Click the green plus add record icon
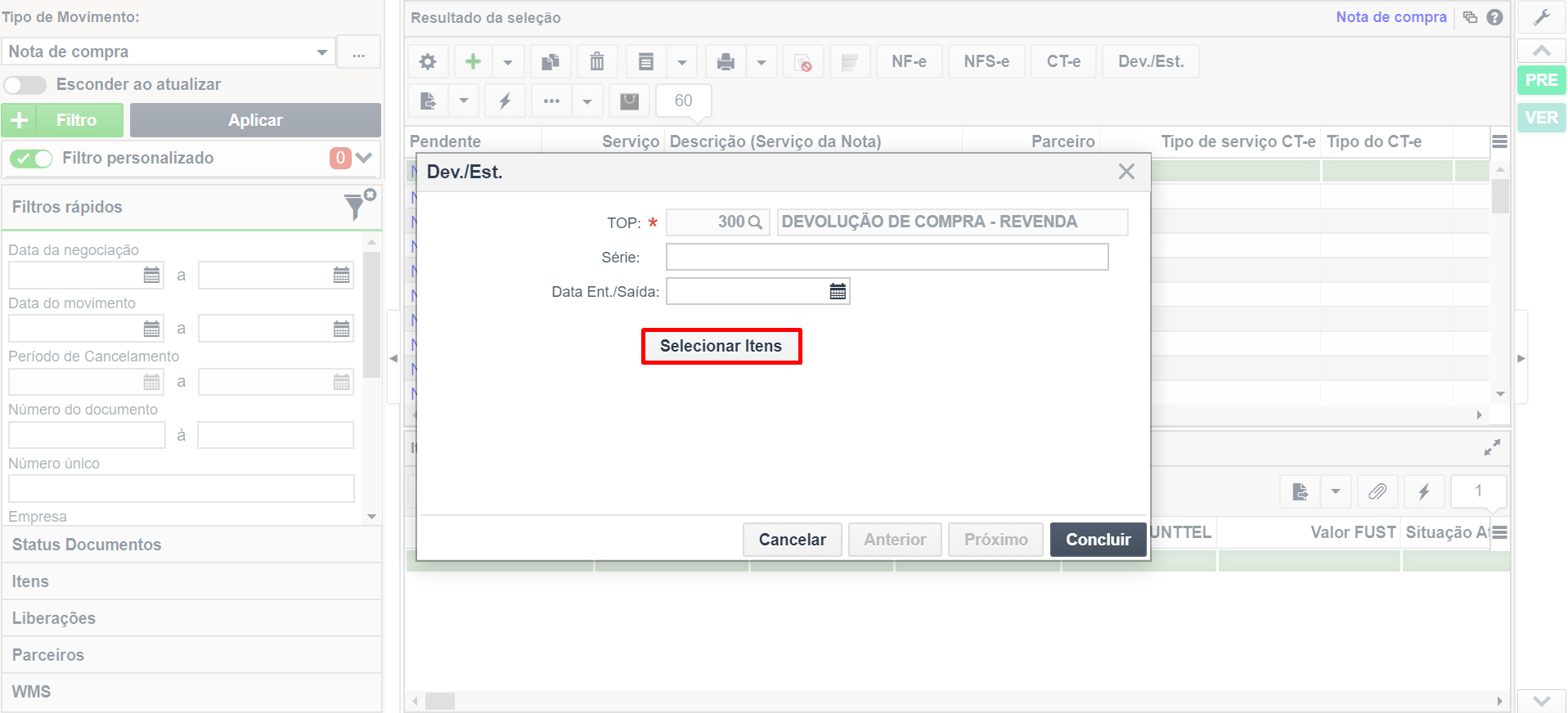 tap(473, 61)
